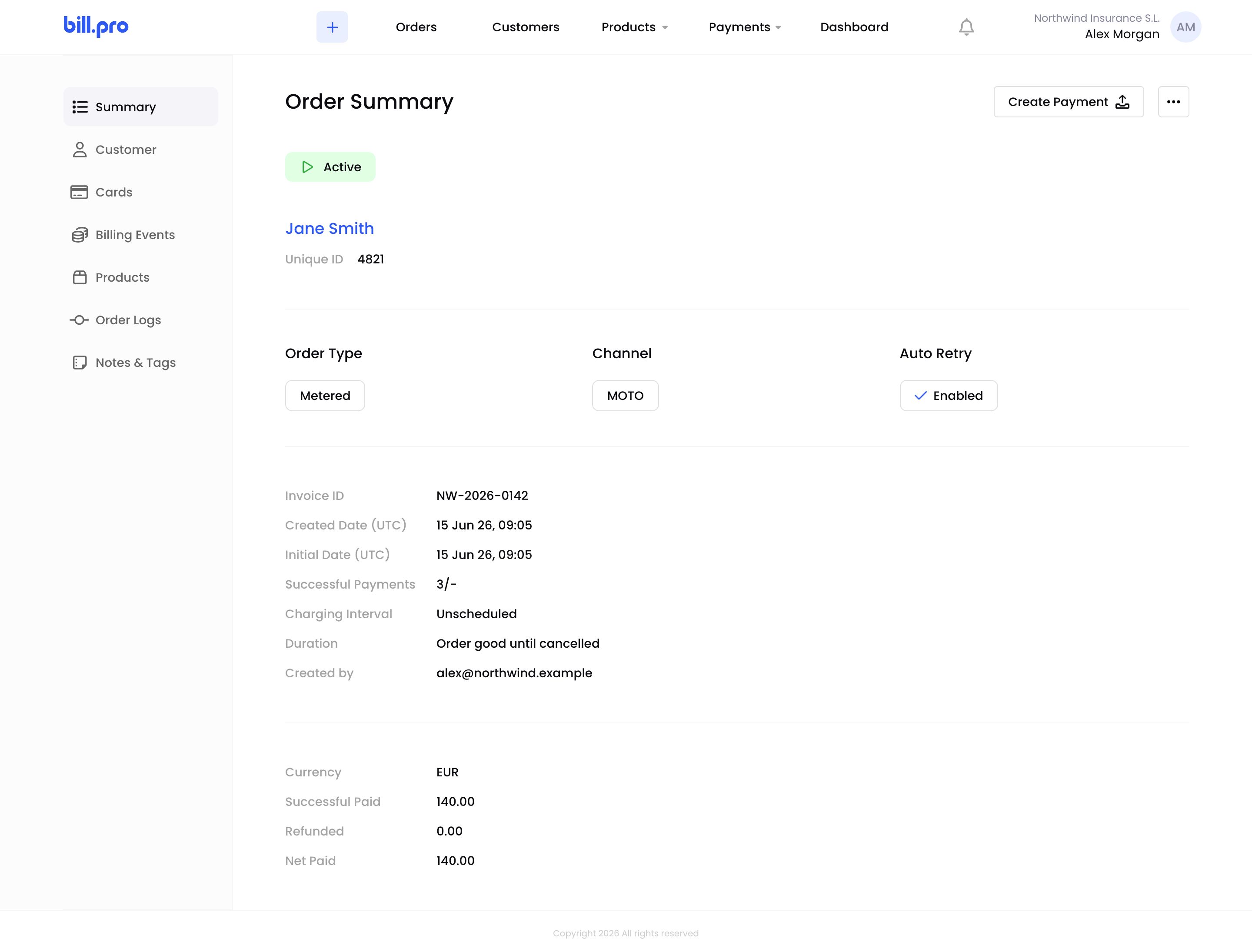This screenshot has height=952, width=1252.
Task: Click the Products box icon in sidebar
Action: tap(80, 277)
